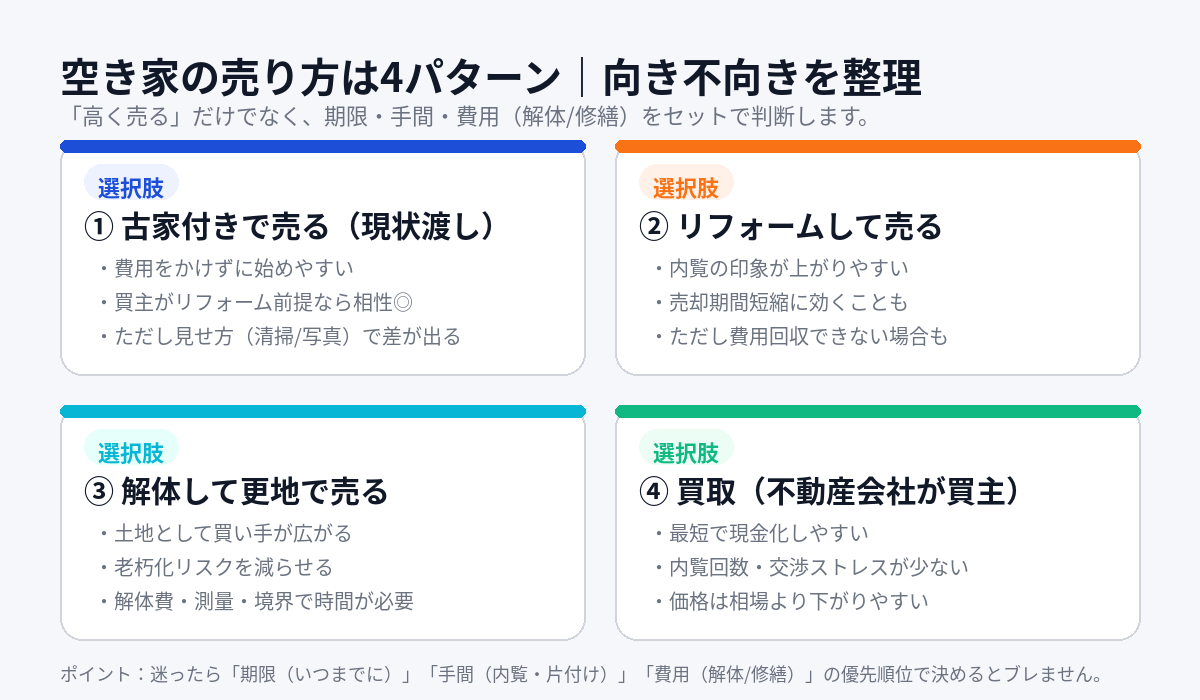Click the green bar above card ④
Viewport: 1200px width, 700px height.
877,412
